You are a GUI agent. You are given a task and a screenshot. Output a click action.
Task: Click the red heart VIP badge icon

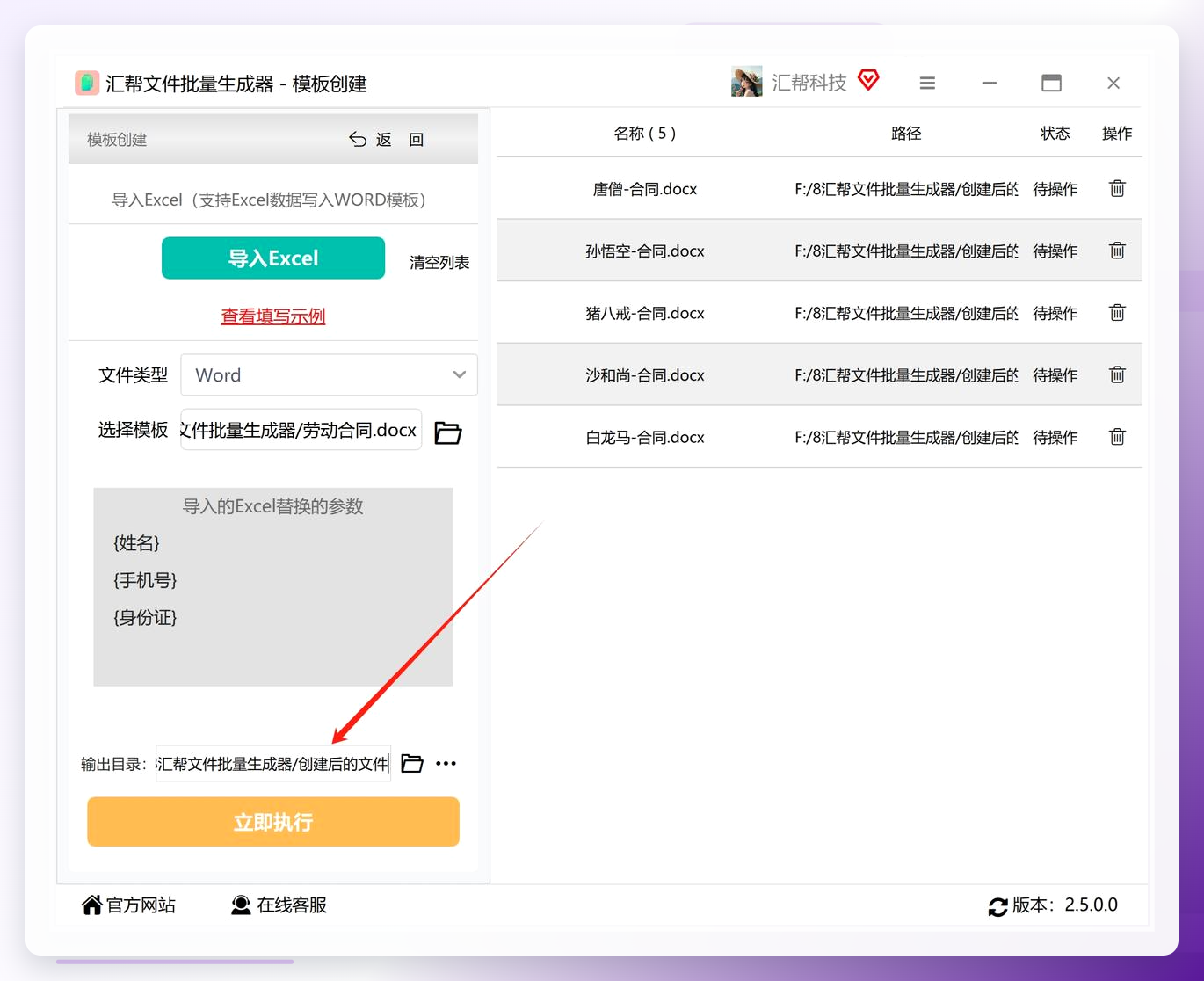click(x=868, y=80)
